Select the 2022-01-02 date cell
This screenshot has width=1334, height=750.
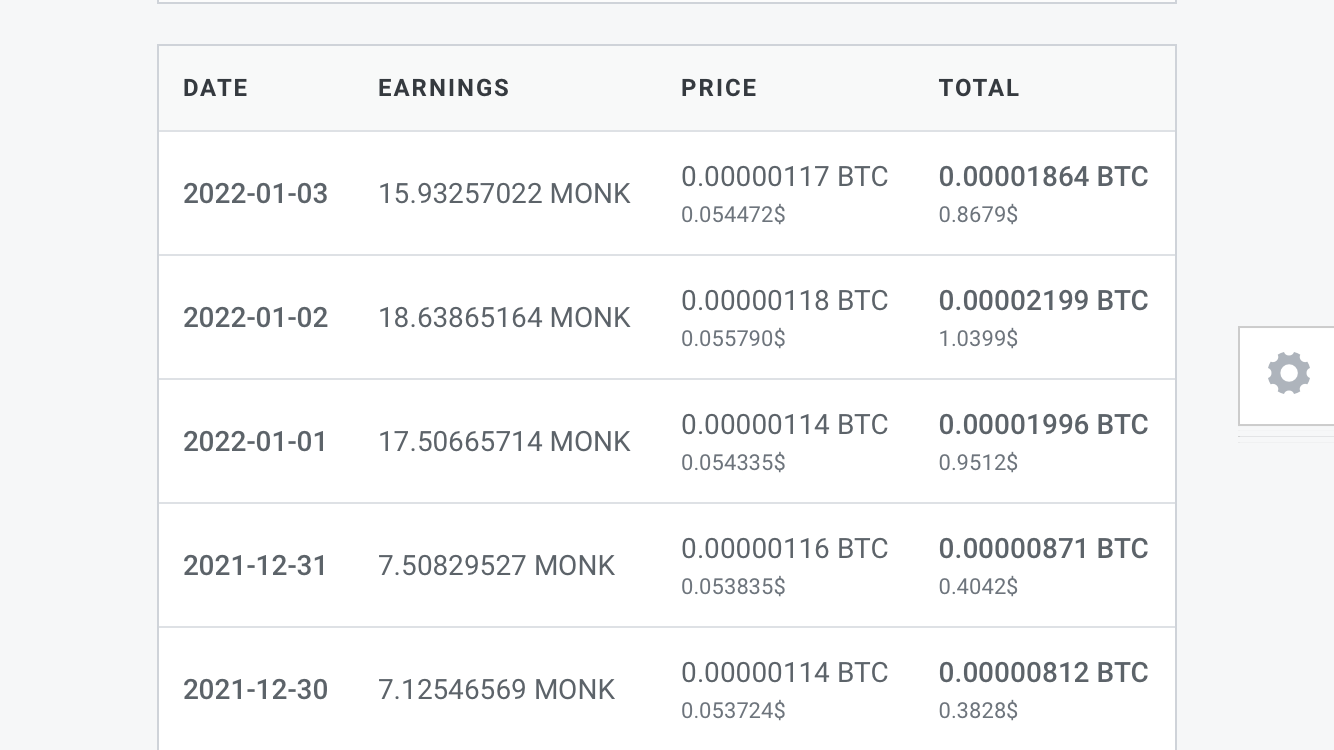click(x=255, y=317)
